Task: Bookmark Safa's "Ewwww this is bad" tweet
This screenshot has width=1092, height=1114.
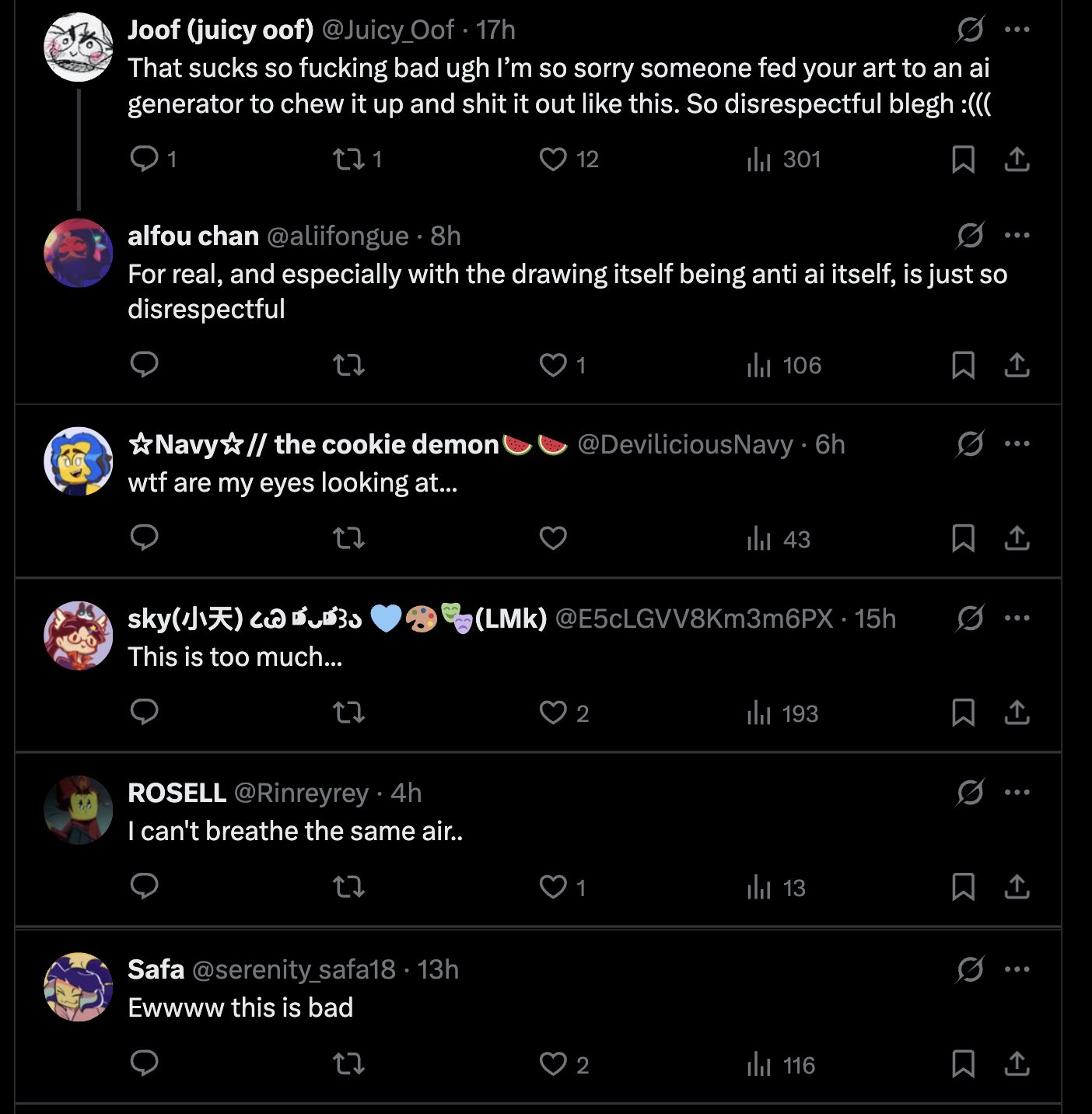Action: [963, 1063]
